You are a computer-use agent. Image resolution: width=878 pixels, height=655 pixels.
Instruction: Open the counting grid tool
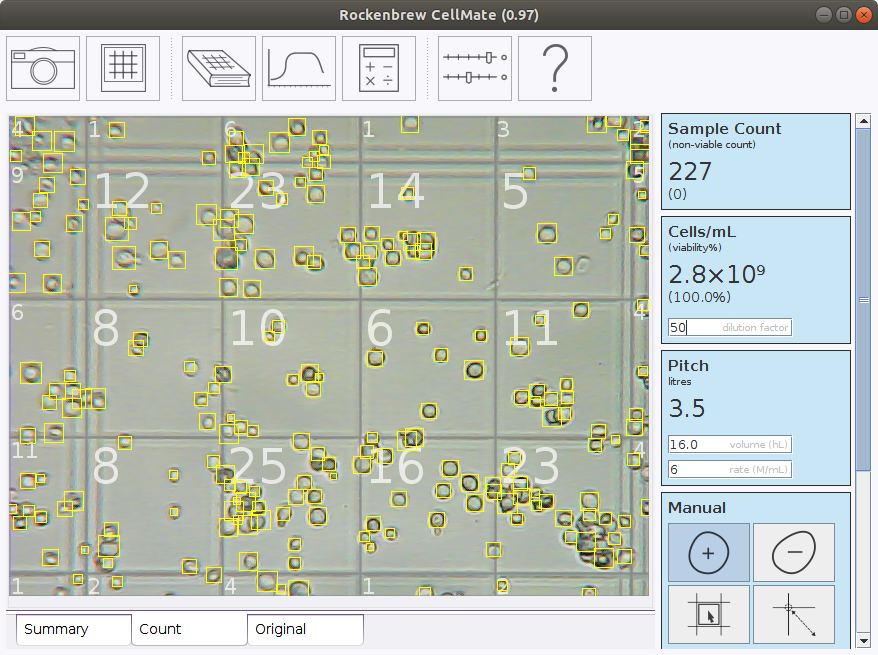click(123, 68)
